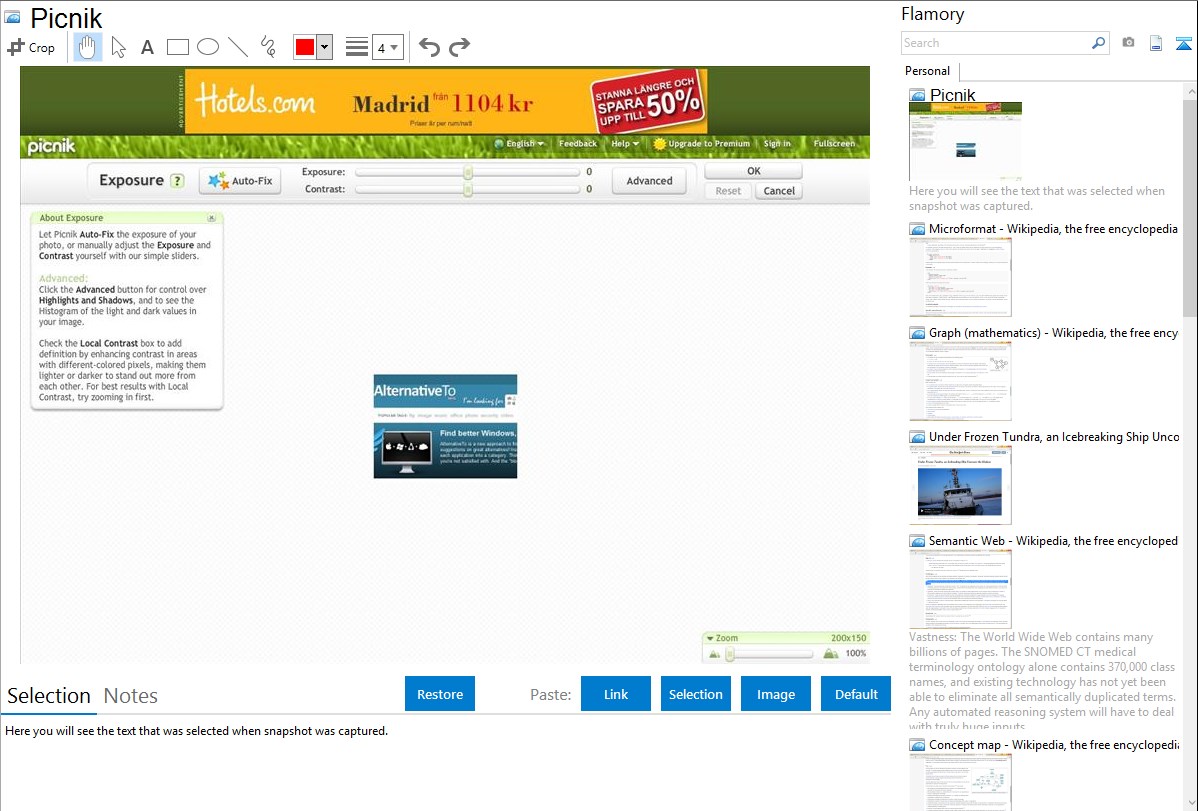Click the Feedback link
Image resolution: width=1198 pixels, height=811 pixels.
tap(578, 144)
